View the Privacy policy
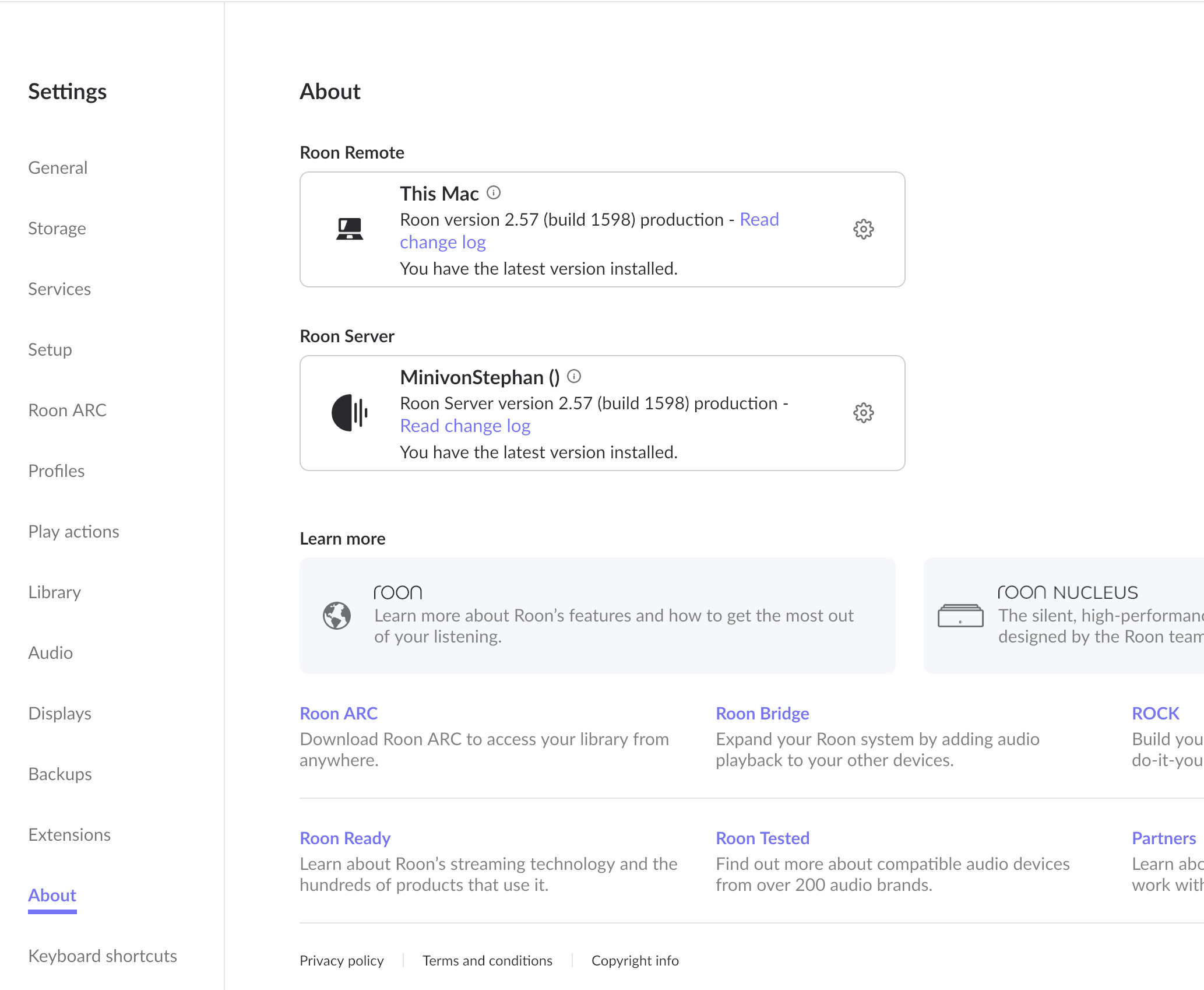This screenshot has width=1204, height=990. [x=342, y=961]
